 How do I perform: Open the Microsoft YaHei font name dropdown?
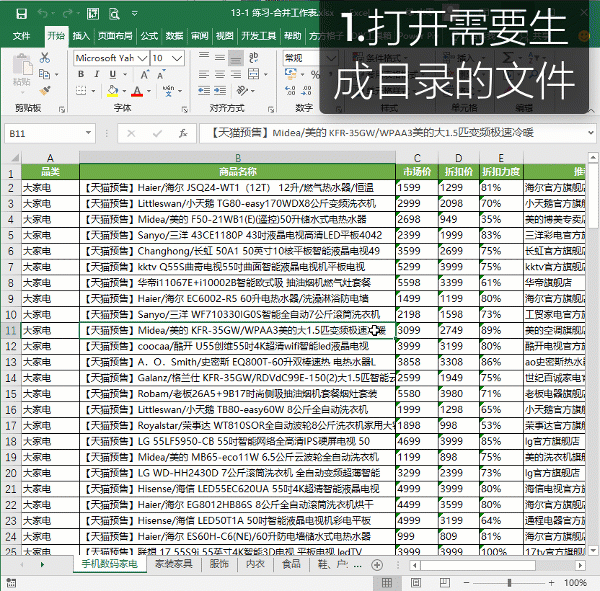(142, 58)
